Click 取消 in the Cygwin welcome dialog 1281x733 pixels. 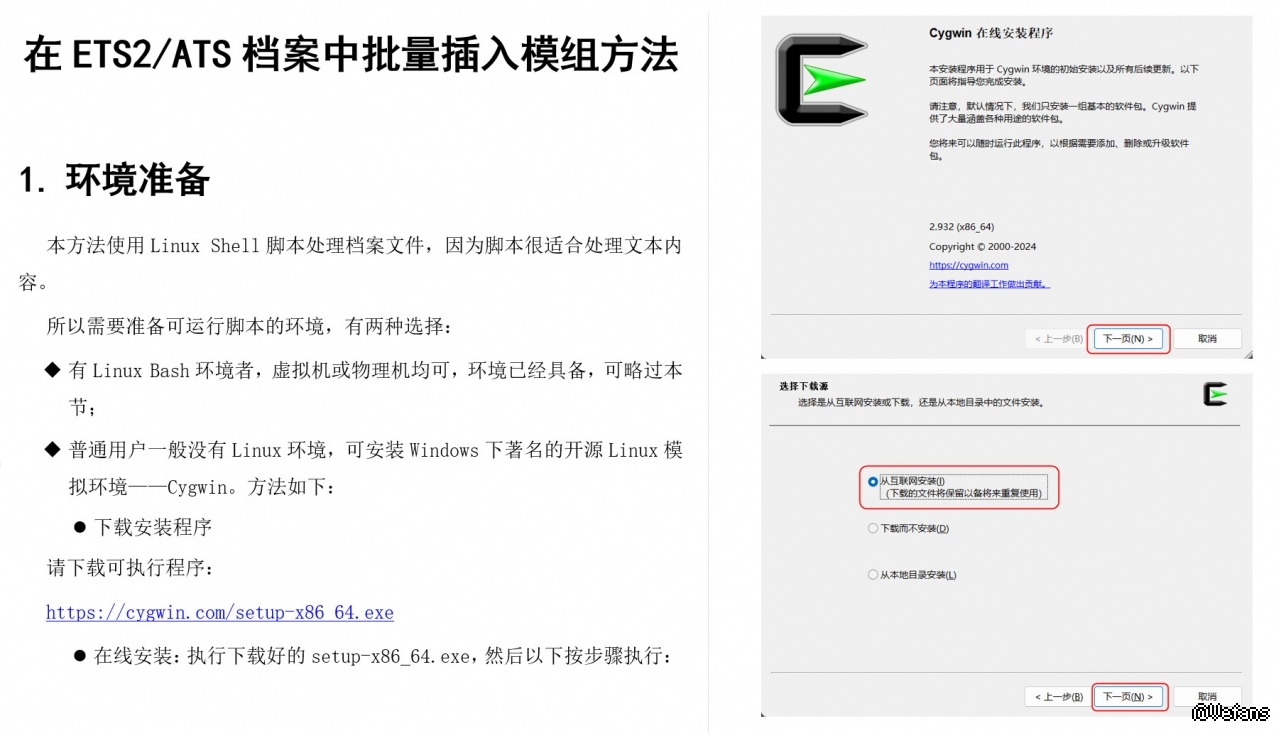(1207, 339)
